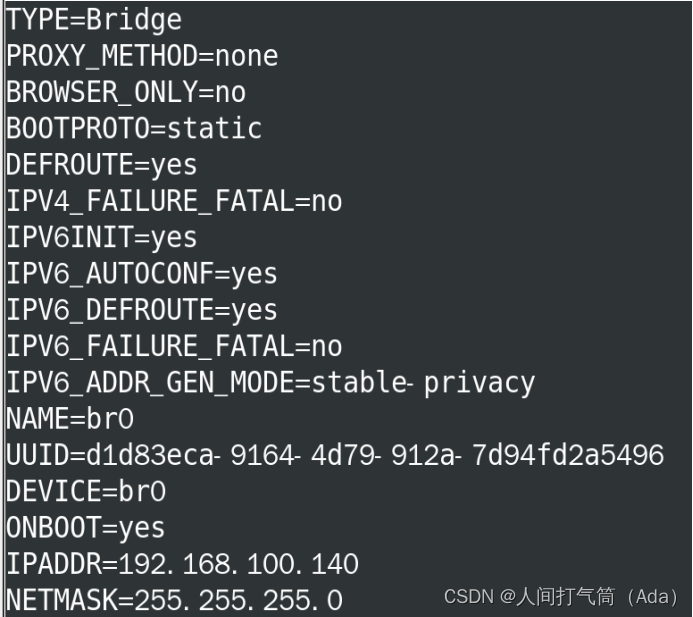The height and width of the screenshot is (617, 693).
Task: Click the BROWSER_ONLY=no line
Action: tap(126, 92)
